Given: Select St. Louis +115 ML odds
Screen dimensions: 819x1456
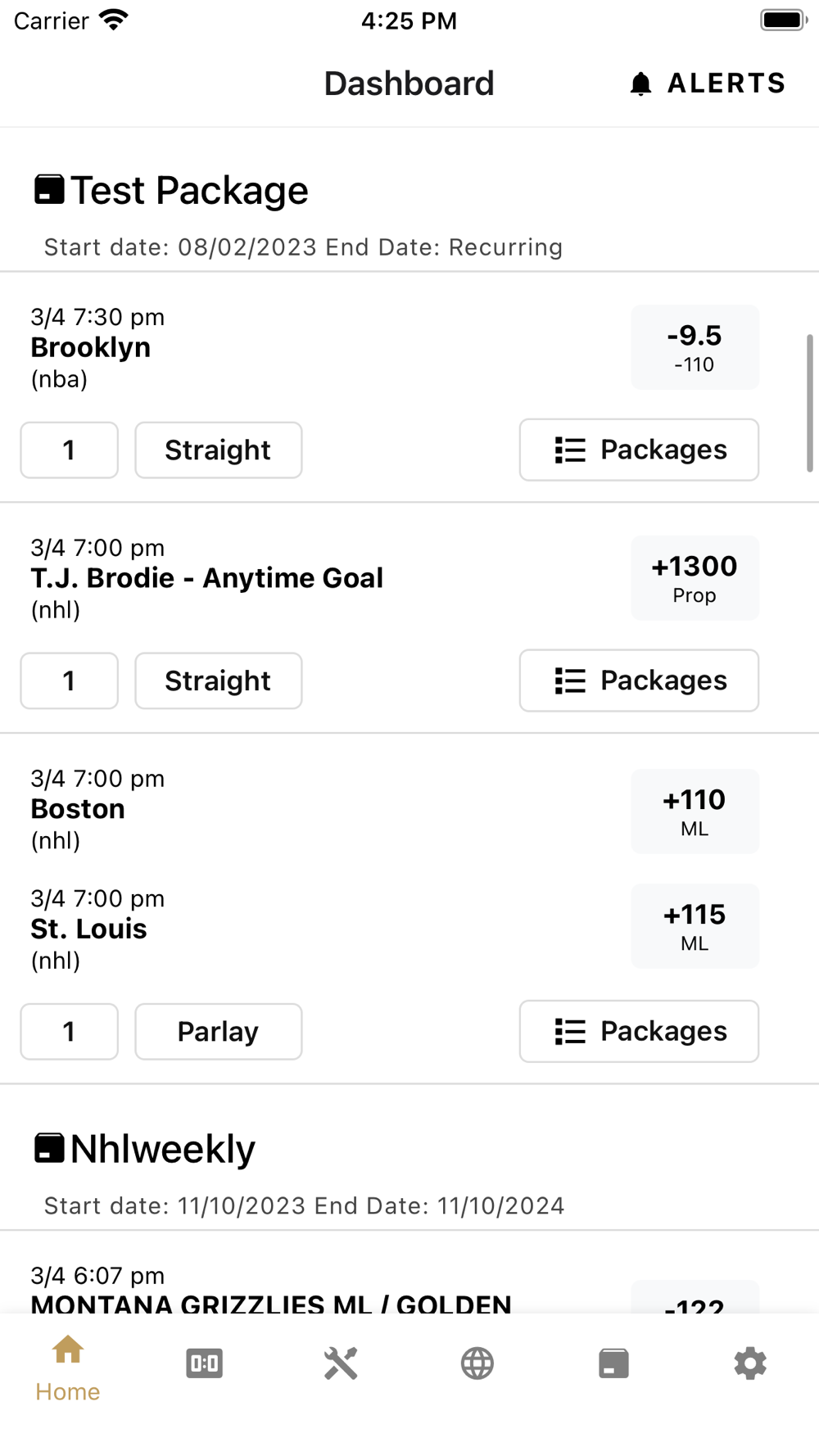Looking at the screenshot, I should [695, 926].
